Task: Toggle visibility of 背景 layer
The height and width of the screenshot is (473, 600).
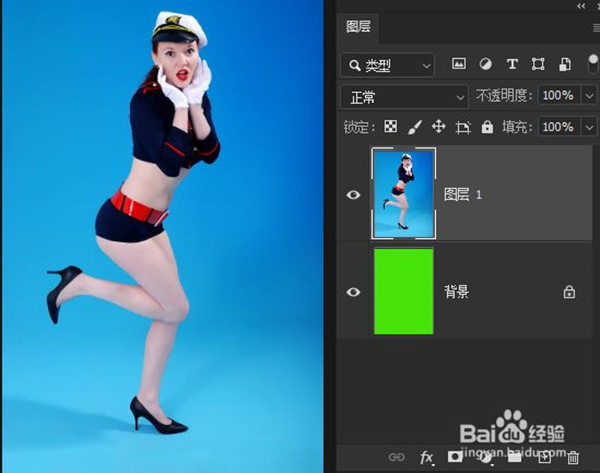Action: [x=353, y=292]
